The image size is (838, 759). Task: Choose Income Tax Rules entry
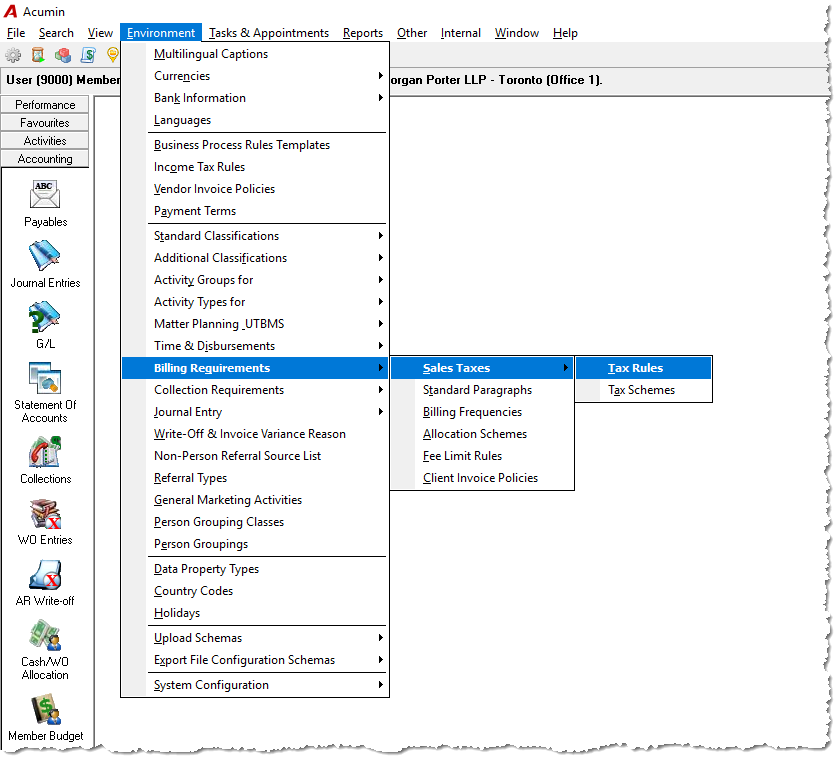click(x=254, y=167)
